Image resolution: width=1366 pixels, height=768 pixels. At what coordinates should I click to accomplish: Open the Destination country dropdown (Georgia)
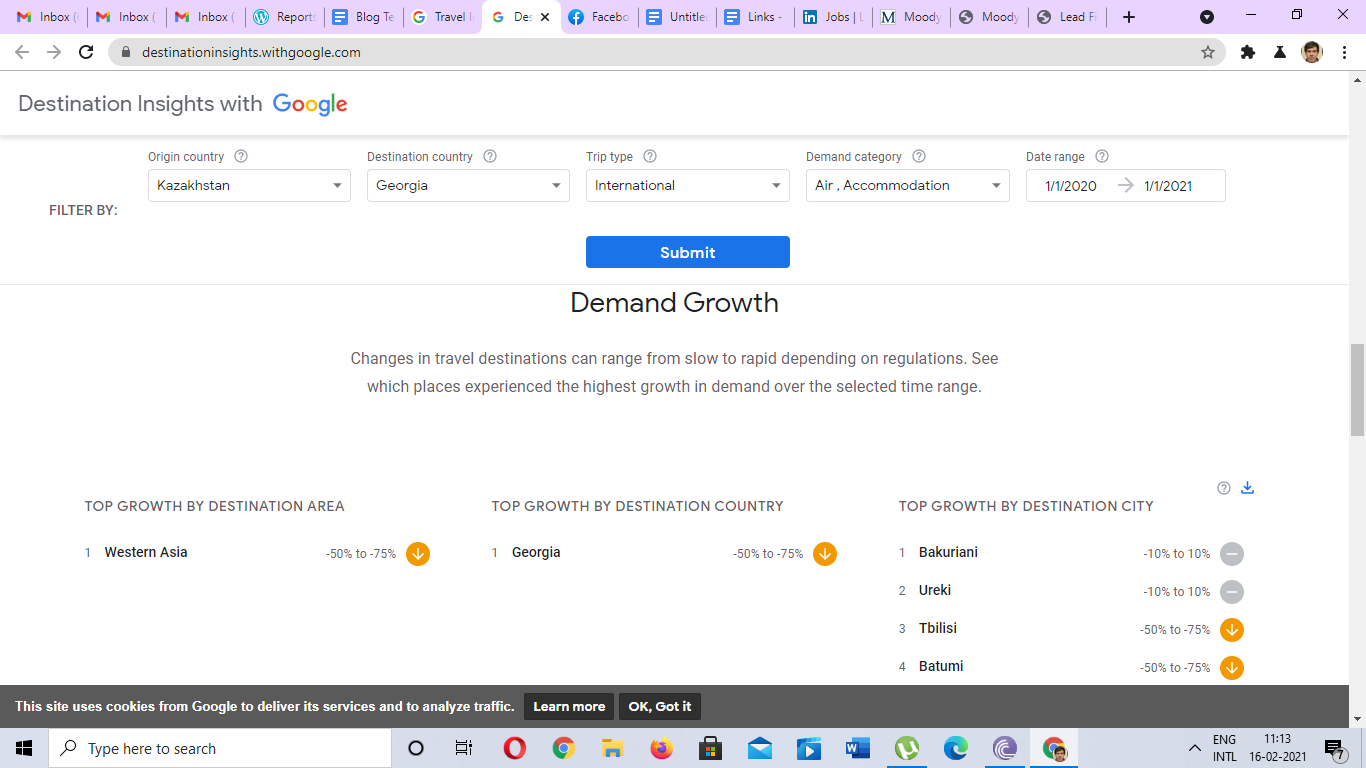pyautogui.click(x=468, y=186)
